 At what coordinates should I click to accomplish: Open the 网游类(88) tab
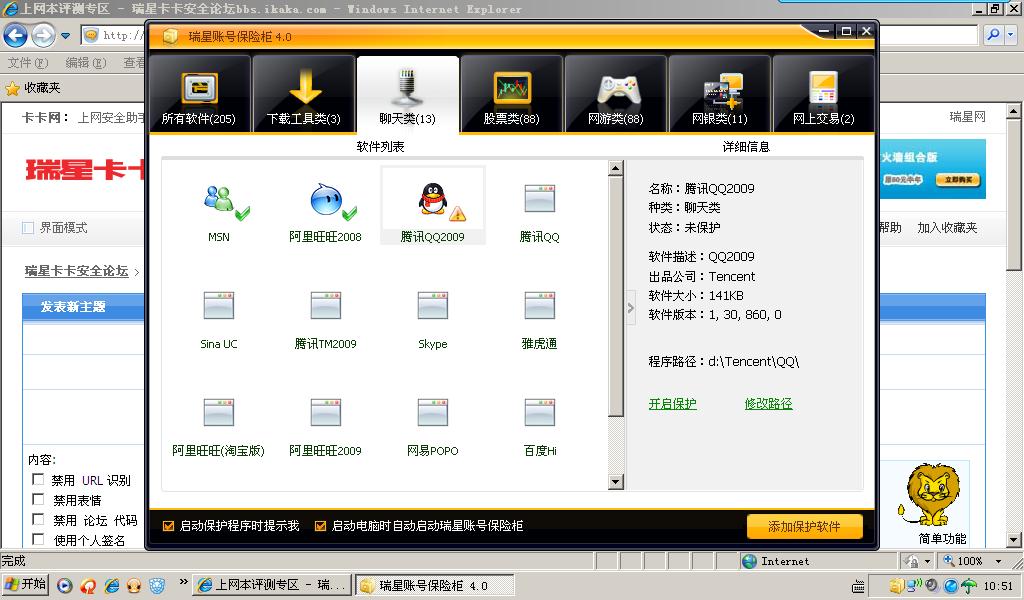point(616,94)
